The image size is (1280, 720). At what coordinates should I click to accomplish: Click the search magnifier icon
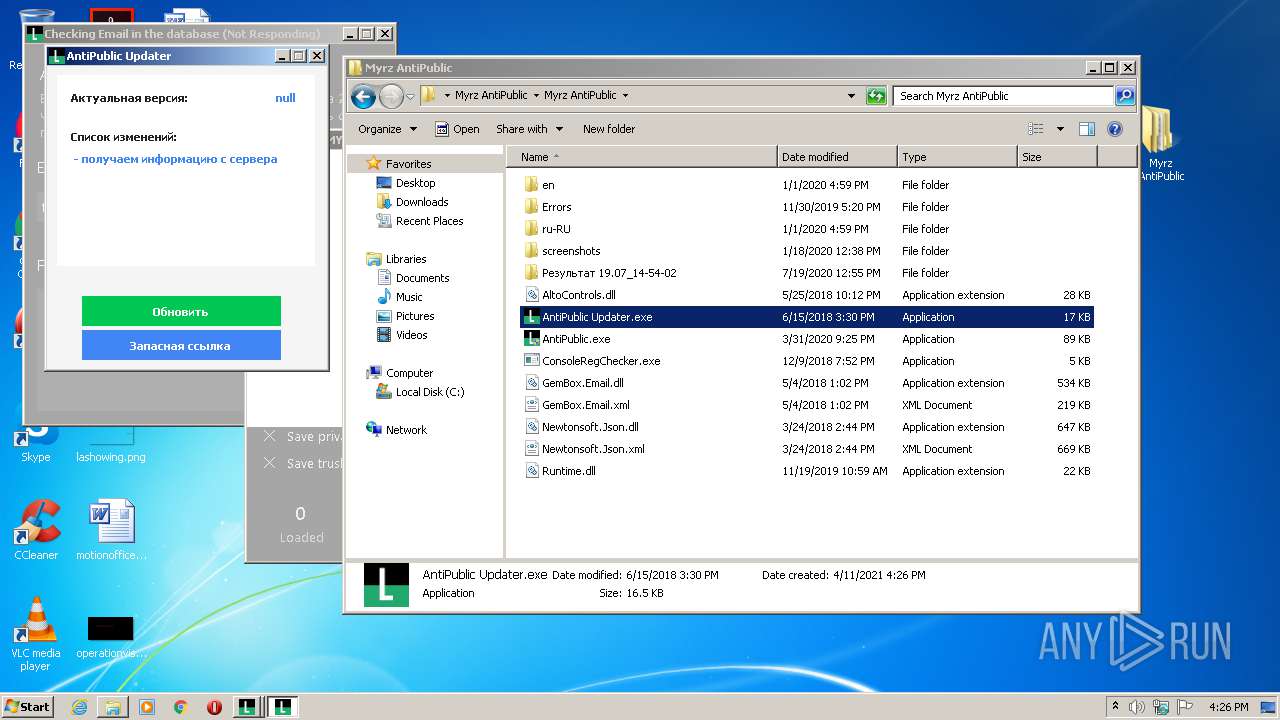1125,96
